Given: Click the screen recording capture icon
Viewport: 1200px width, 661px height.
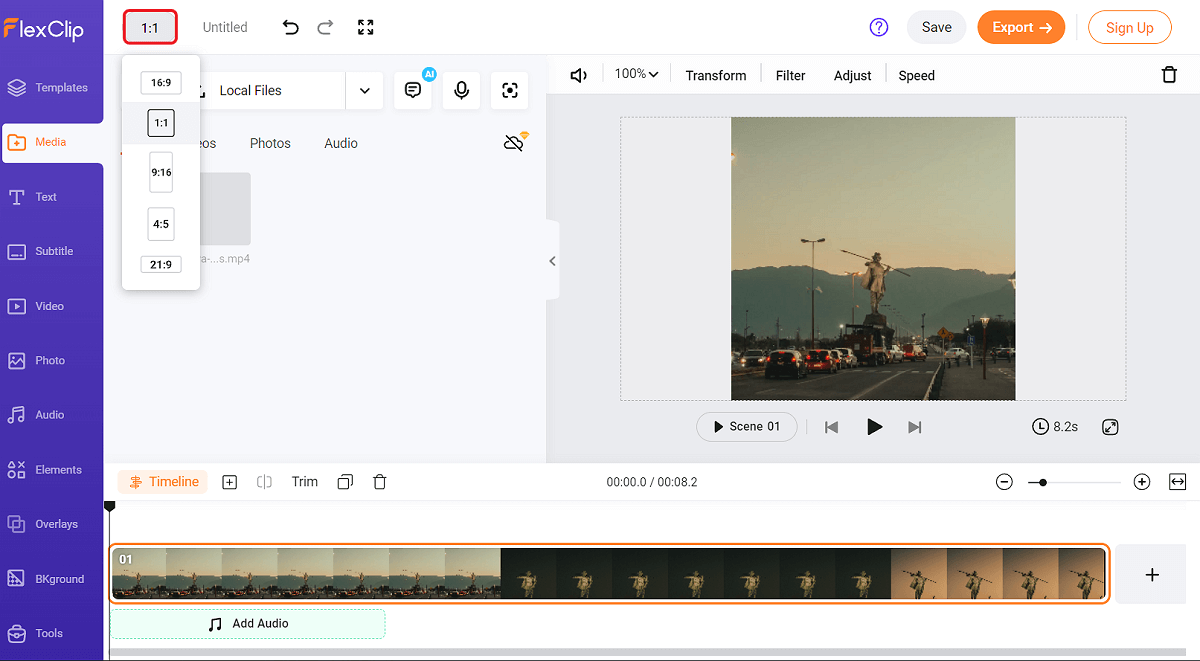Looking at the screenshot, I should point(509,90).
